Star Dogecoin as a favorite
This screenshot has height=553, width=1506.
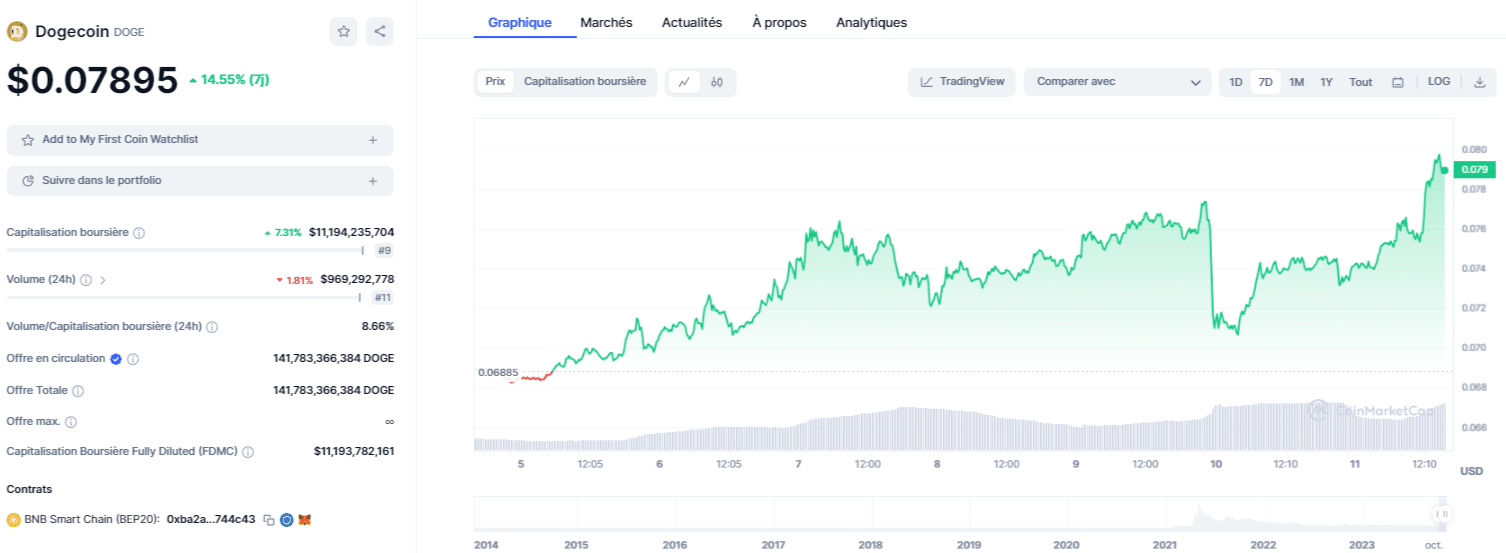coord(344,32)
